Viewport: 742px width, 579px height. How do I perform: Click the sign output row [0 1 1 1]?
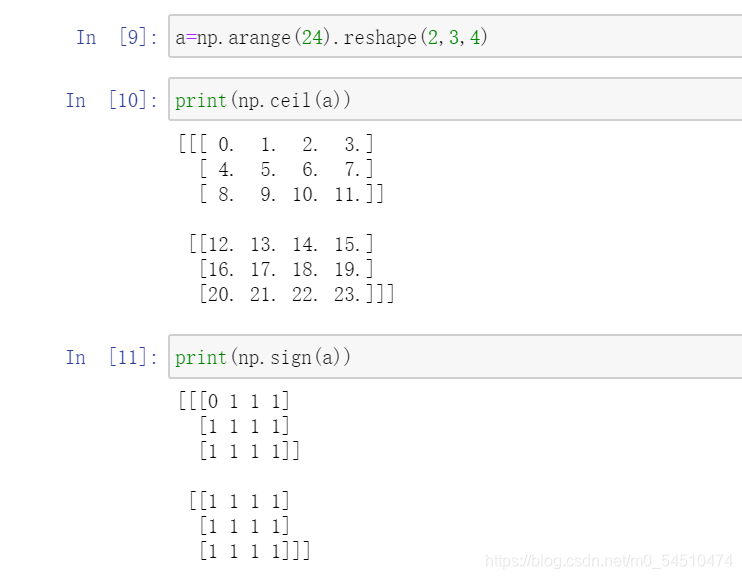[234, 401]
